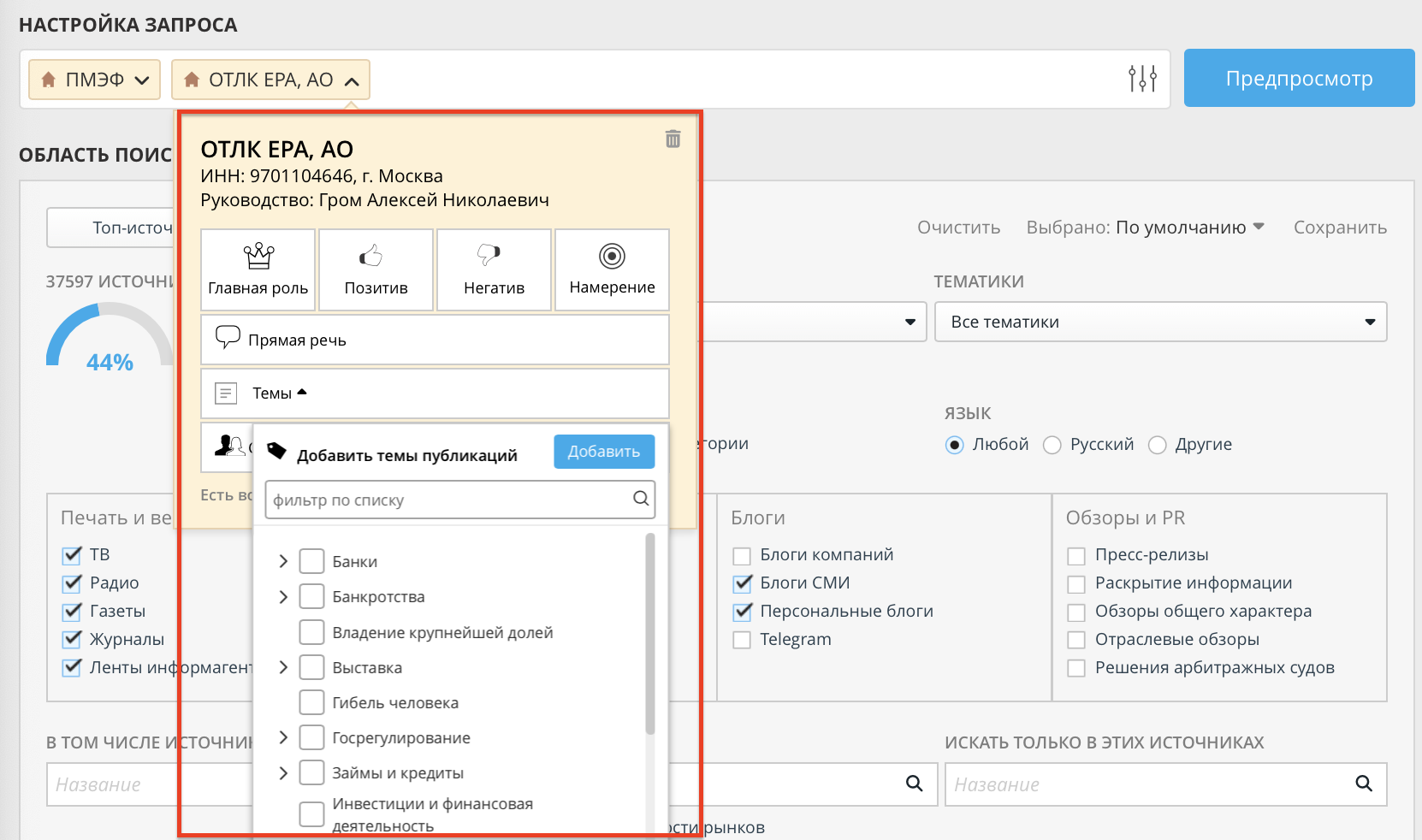
Task: Choose the Негатив thumbs-down filter
Action: click(x=495, y=269)
